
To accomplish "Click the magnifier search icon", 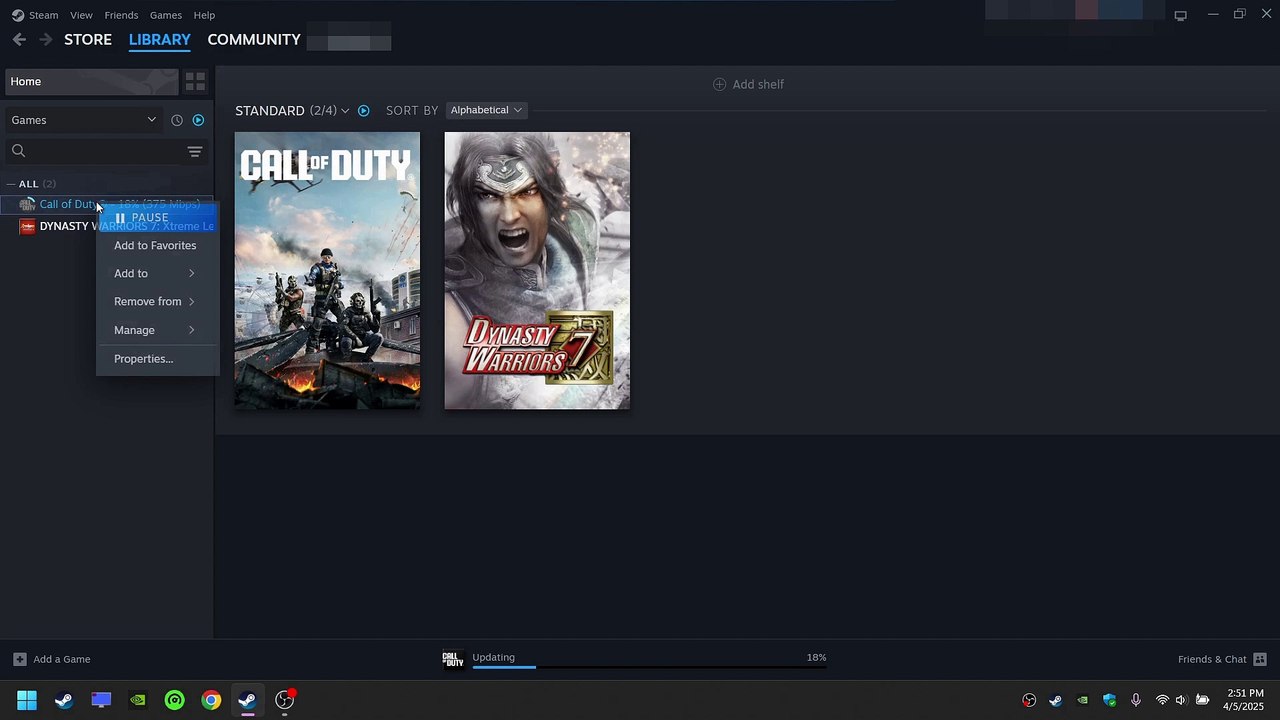I will pos(18,151).
